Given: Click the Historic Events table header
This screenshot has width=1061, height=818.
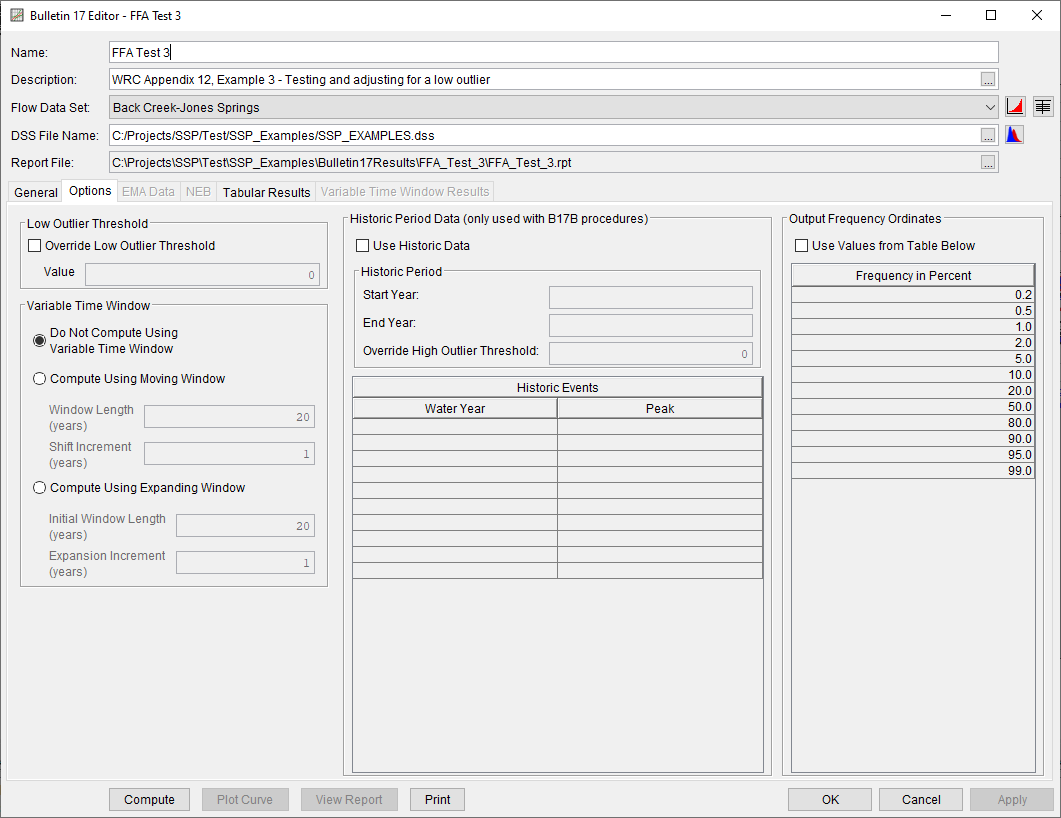Looking at the screenshot, I should click(558, 388).
